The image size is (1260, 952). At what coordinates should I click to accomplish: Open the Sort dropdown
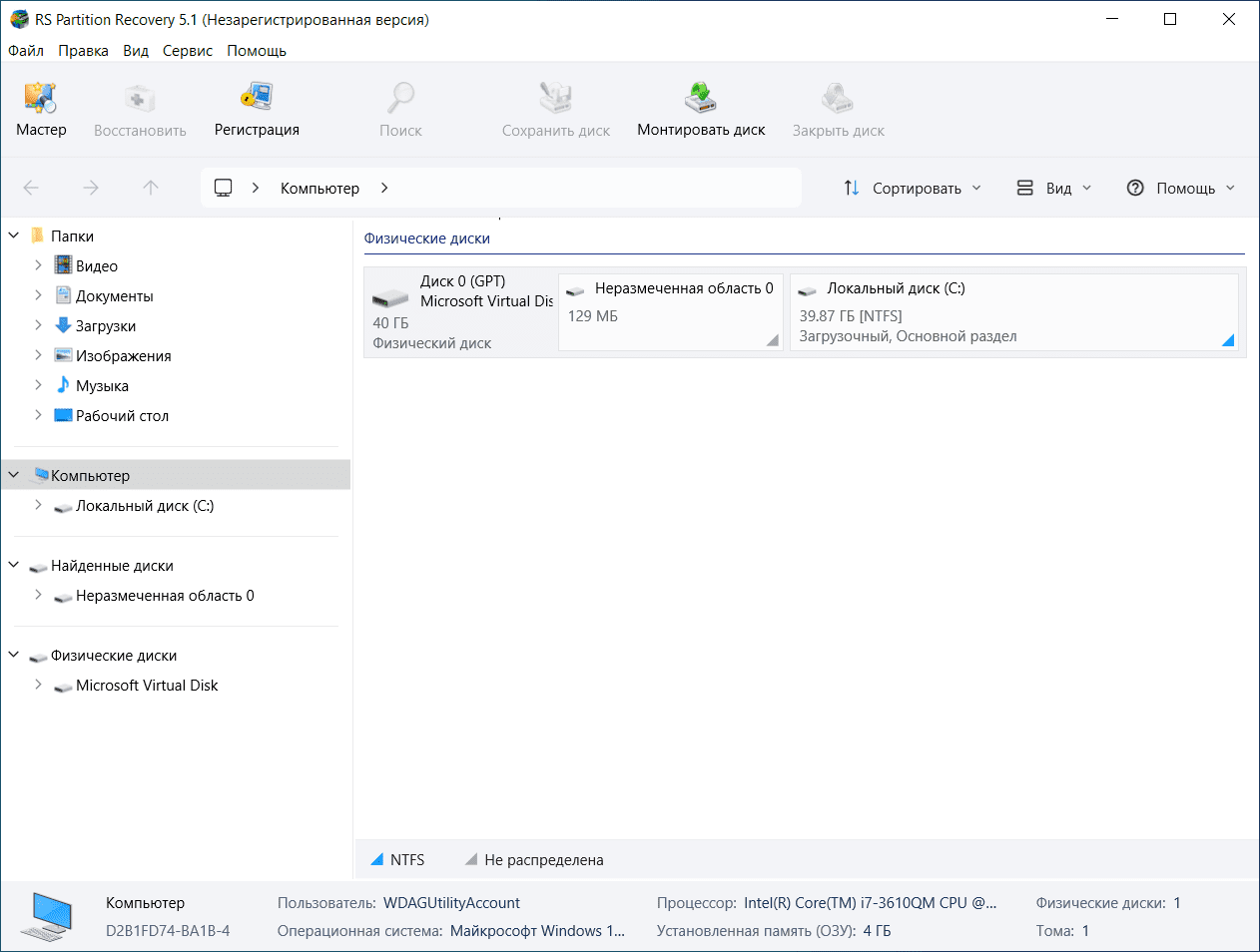pos(913,188)
